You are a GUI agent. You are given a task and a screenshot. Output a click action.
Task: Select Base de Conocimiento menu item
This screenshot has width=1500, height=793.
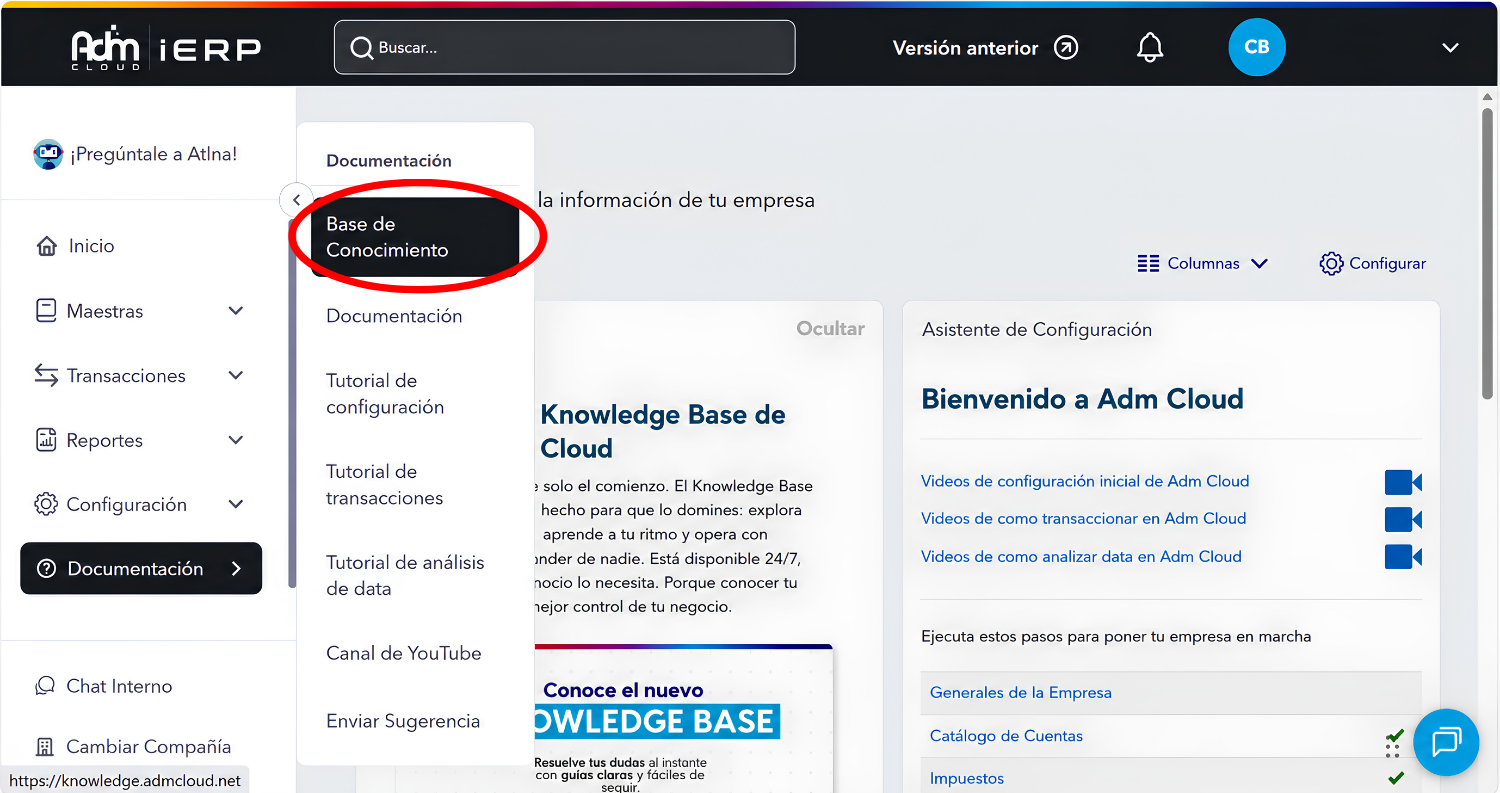(x=416, y=237)
